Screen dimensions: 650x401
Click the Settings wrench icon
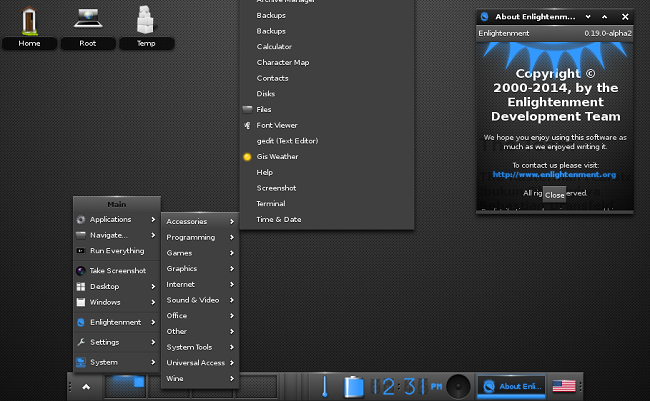81,342
